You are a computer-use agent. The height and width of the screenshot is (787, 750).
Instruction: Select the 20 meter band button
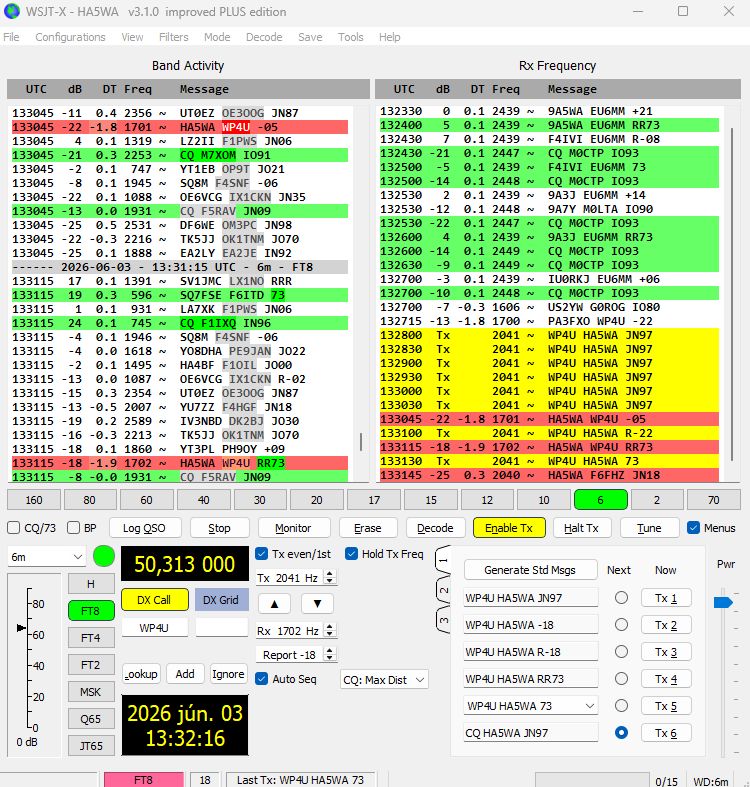click(x=317, y=500)
